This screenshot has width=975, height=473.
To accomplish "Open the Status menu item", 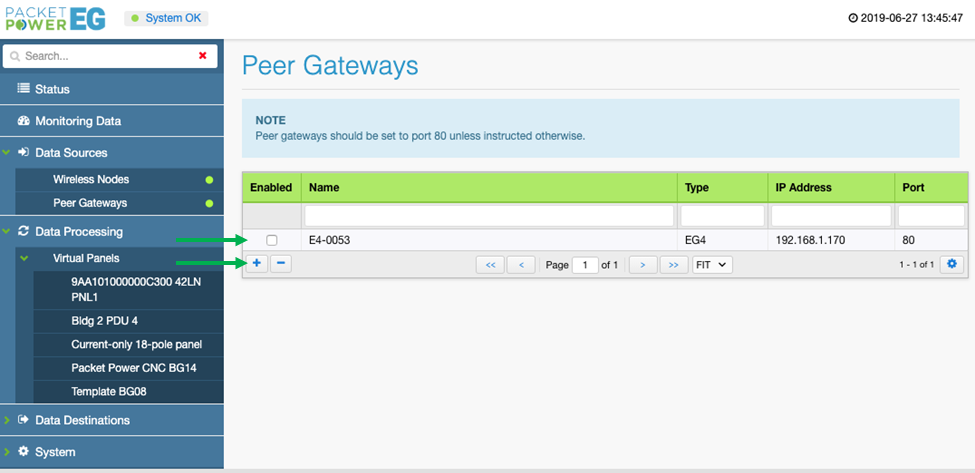I will pyautogui.click(x=52, y=89).
